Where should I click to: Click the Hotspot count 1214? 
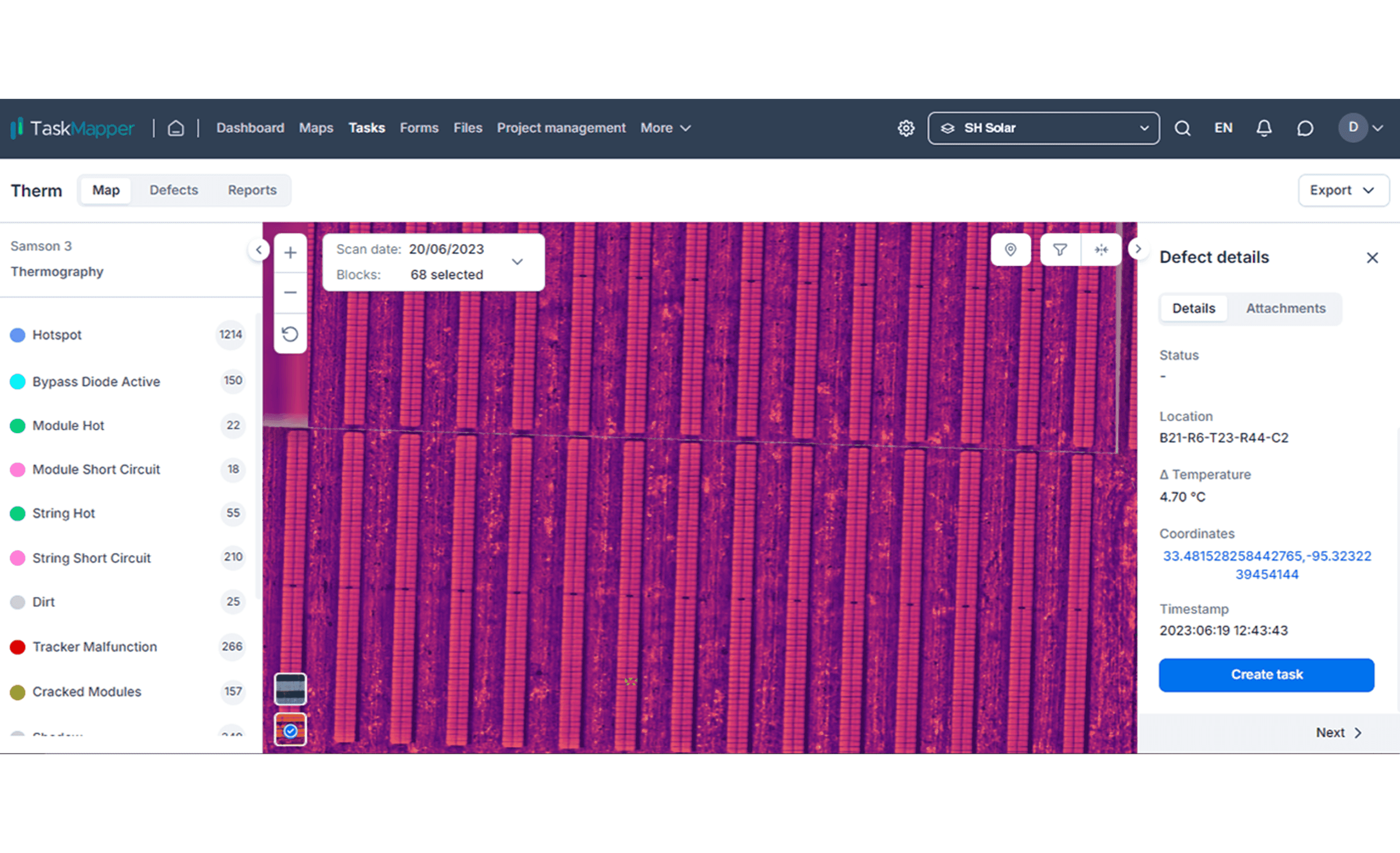click(x=230, y=334)
